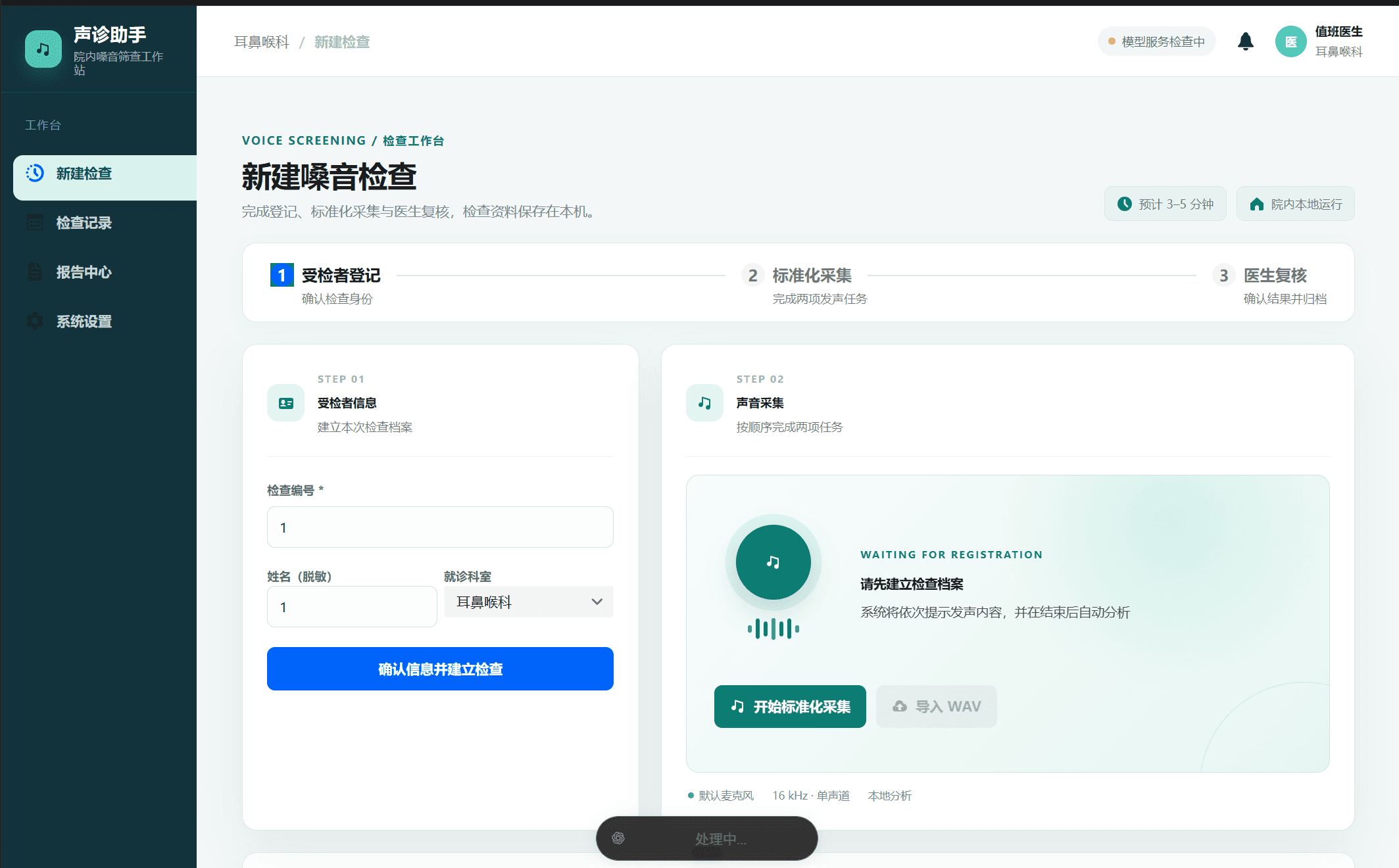The width and height of the screenshot is (1399, 868).
Task: Click 开始标准化采集 button
Action: (x=790, y=706)
